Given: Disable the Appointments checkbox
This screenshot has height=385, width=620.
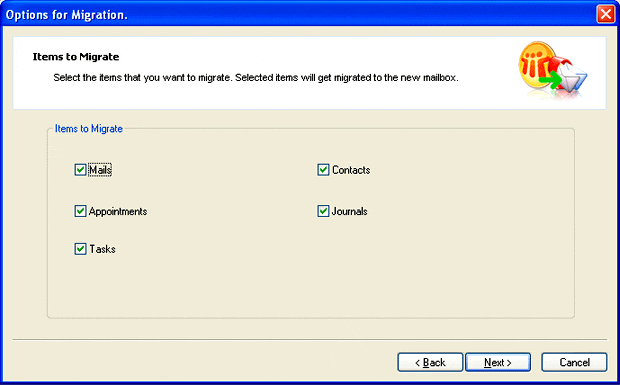Looking at the screenshot, I should 80,211.
